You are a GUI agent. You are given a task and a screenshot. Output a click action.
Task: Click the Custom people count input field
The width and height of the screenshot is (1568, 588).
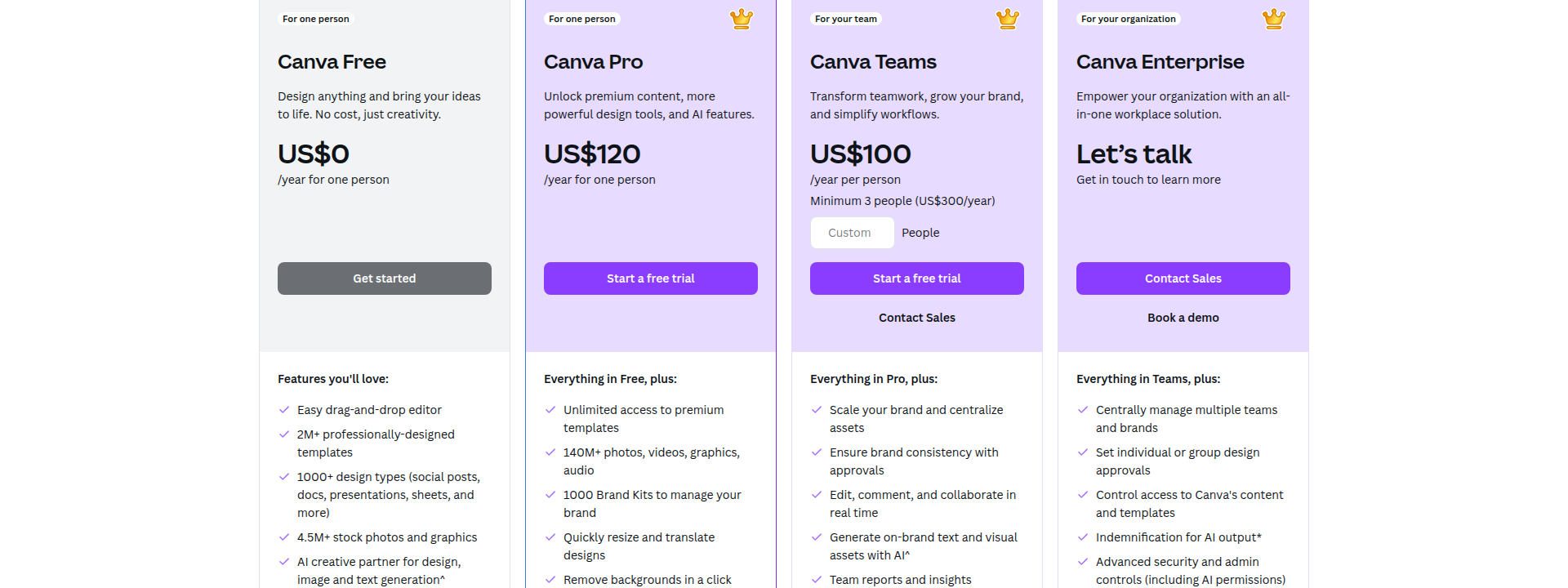pos(852,232)
